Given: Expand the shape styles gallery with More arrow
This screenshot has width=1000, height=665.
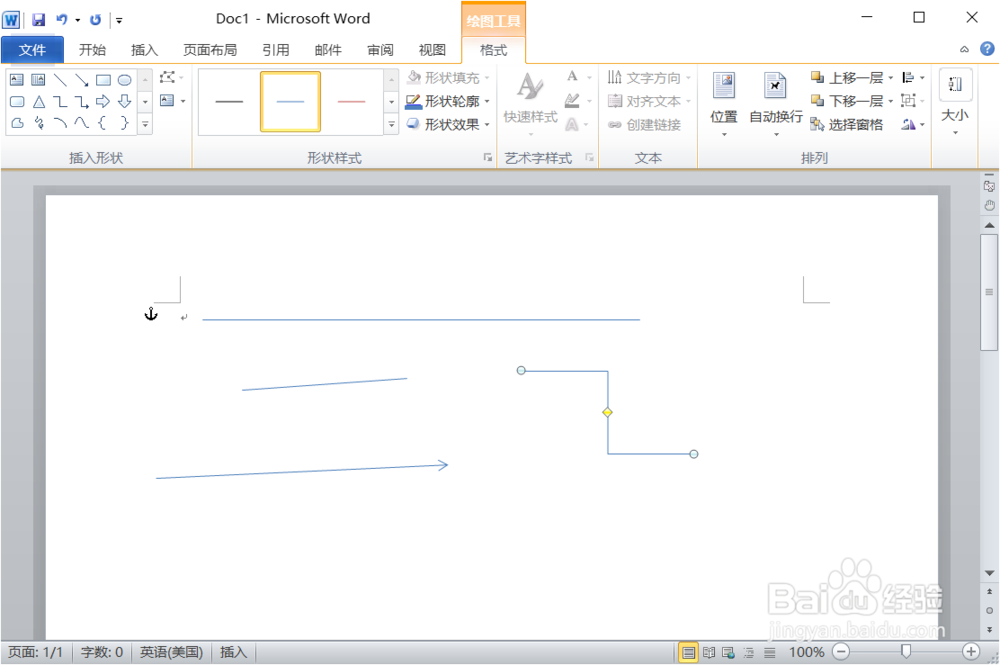Looking at the screenshot, I should point(391,124).
